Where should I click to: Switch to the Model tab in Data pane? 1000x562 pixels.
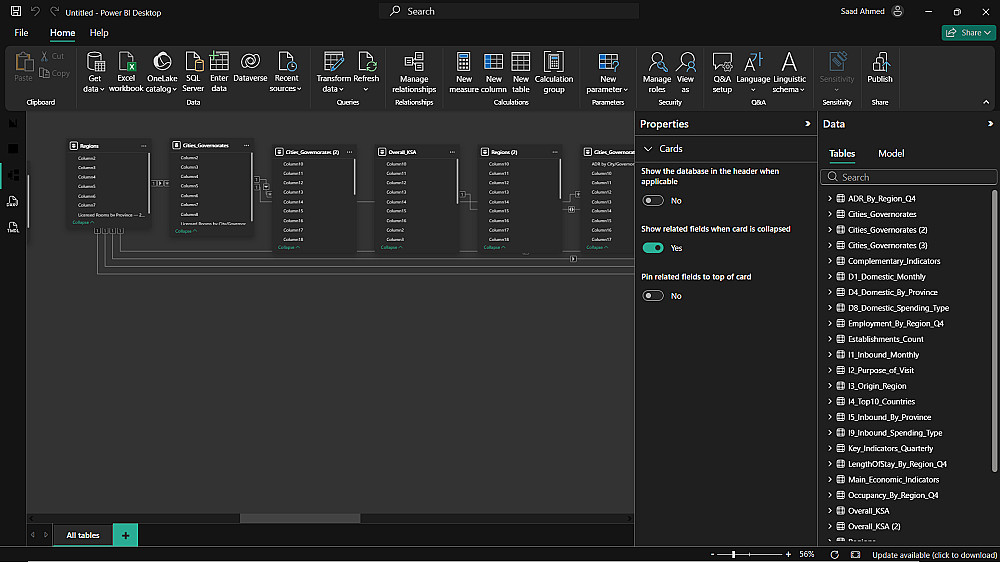(891, 154)
